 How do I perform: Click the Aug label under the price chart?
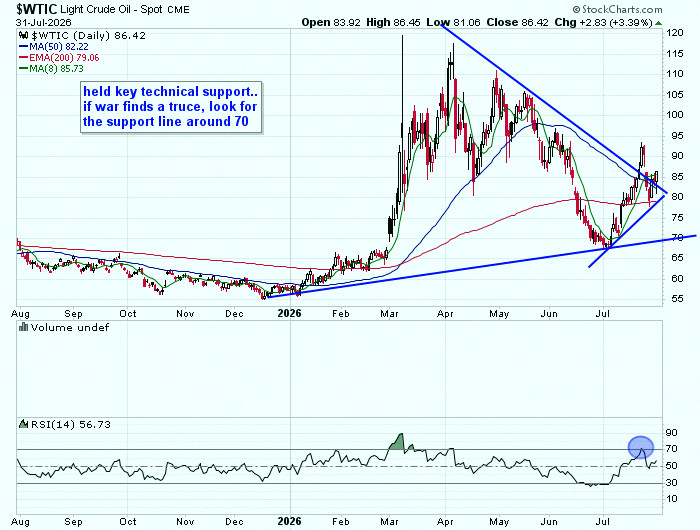click(x=20, y=314)
